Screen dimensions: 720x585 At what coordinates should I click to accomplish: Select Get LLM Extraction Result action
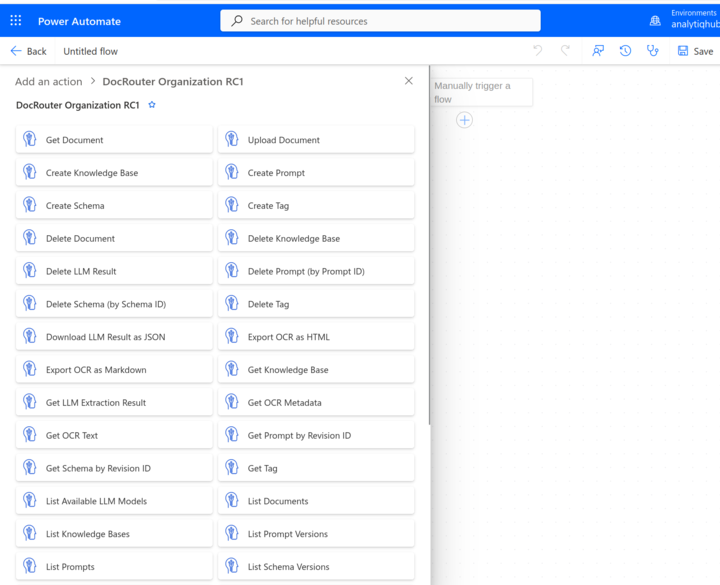coord(114,402)
